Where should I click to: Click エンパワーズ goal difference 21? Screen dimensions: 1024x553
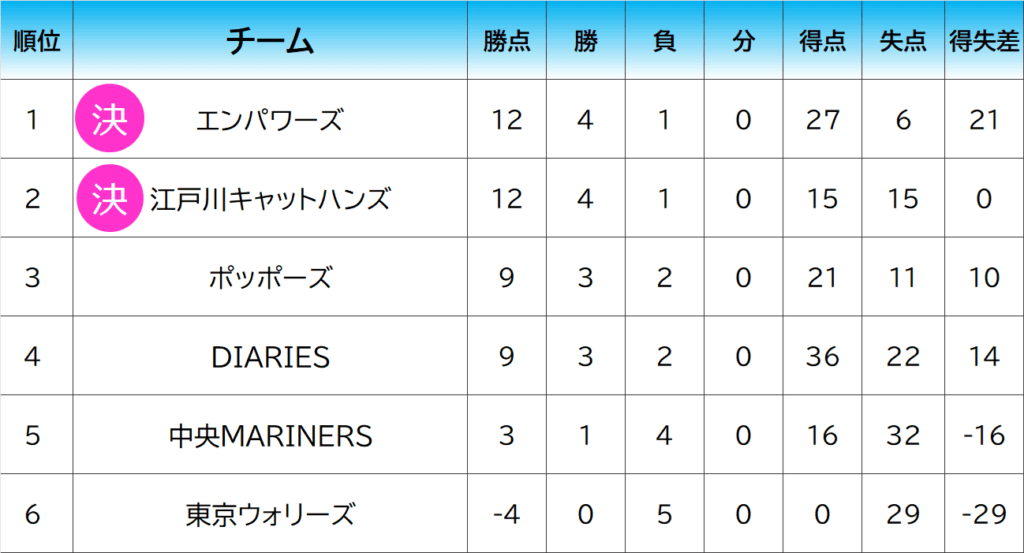point(984,120)
